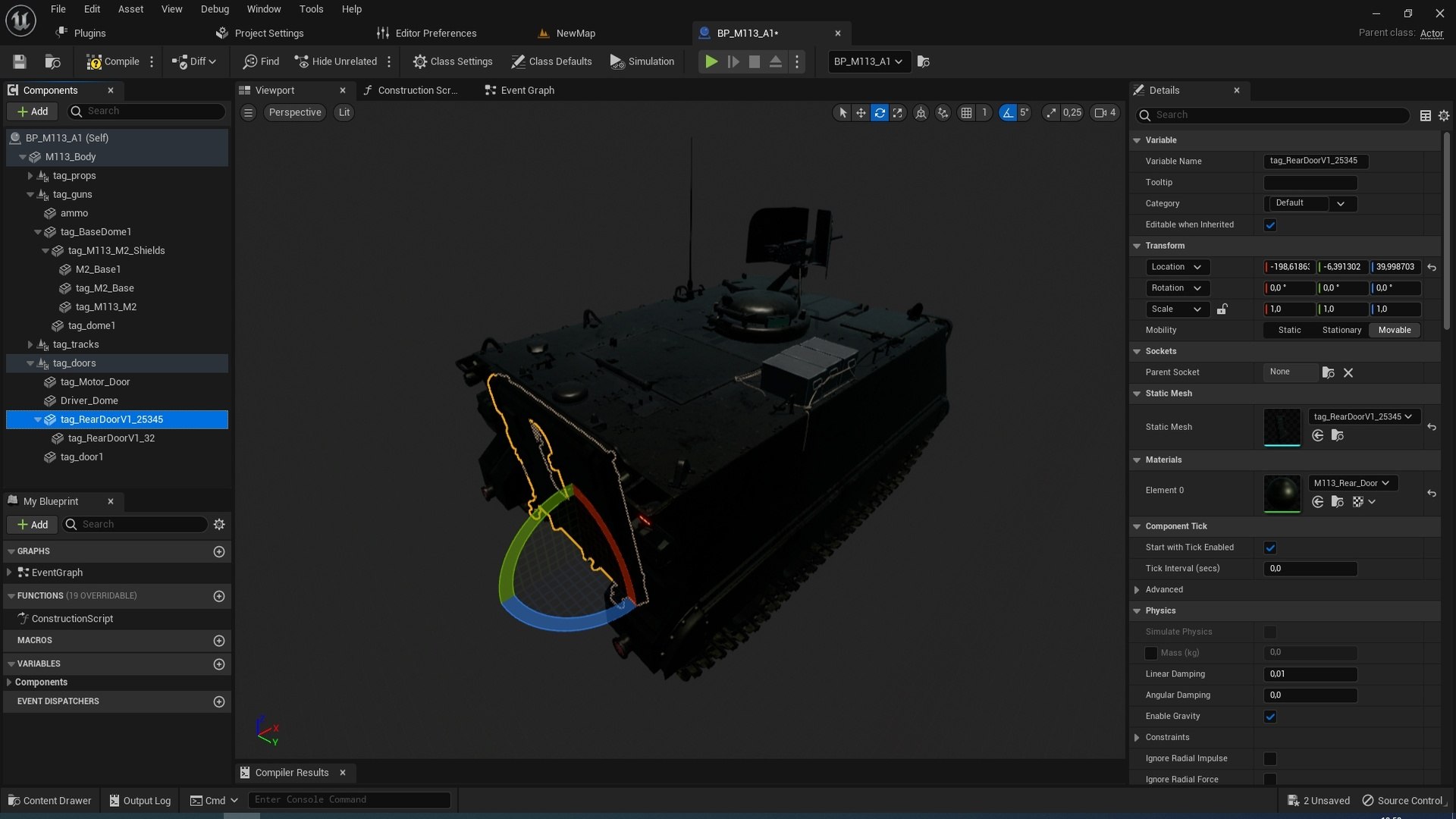Change scale snap value 0,25

click(1072, 112)
